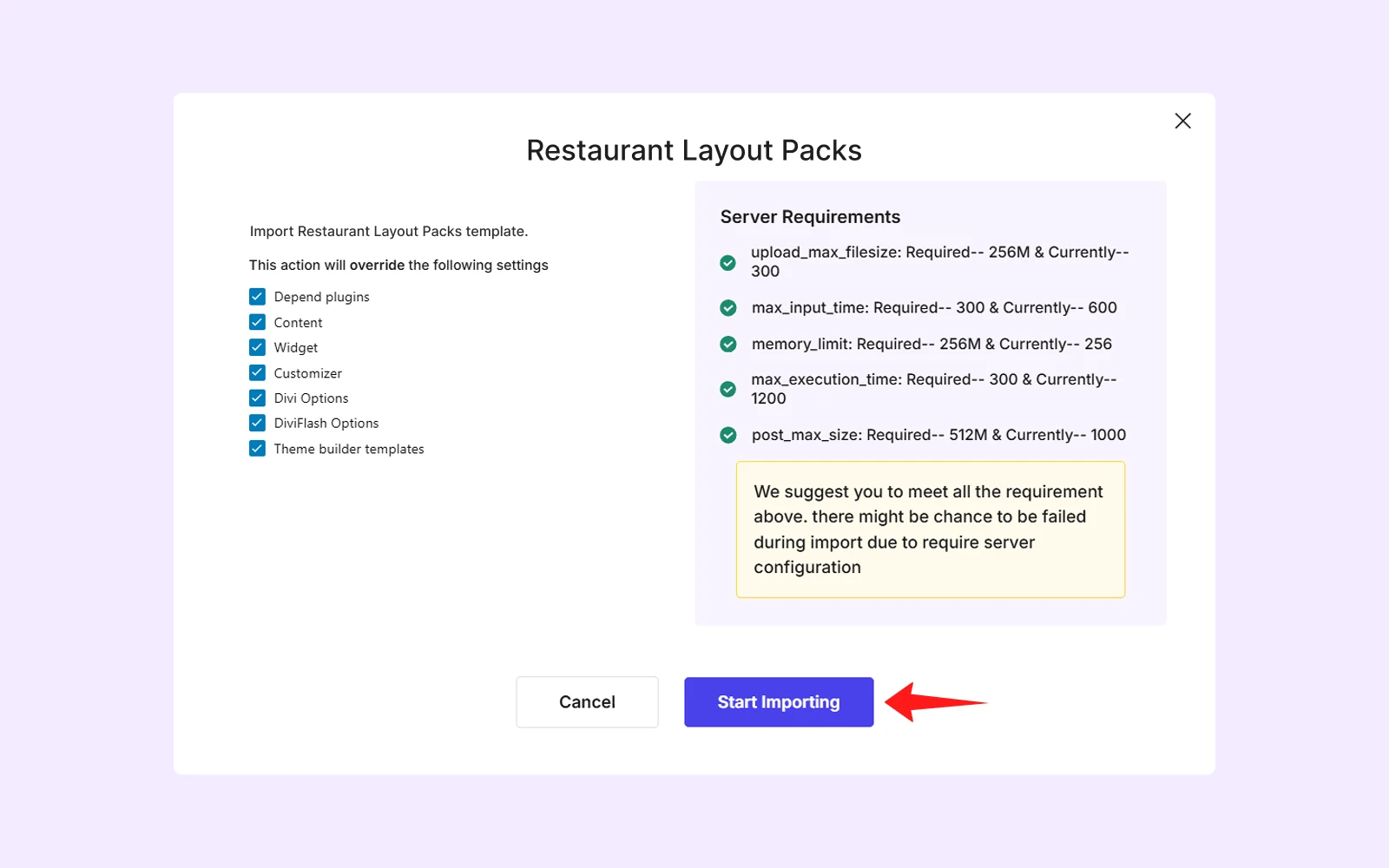Click the upload_max_filesize green check icon
Viewport: 1389px width, 868px height.
pyautogui.click(x=728, y=262)
